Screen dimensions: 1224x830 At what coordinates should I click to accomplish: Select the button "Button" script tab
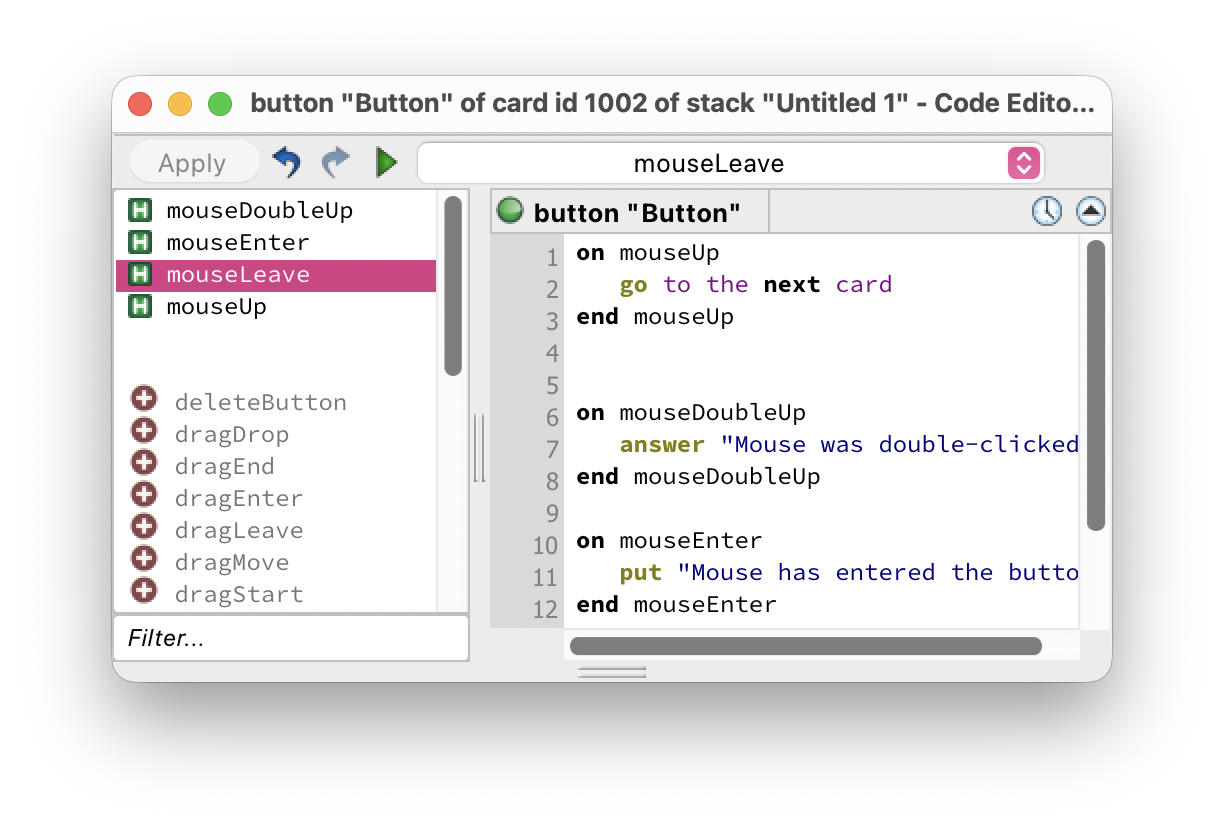click(630, 212)
